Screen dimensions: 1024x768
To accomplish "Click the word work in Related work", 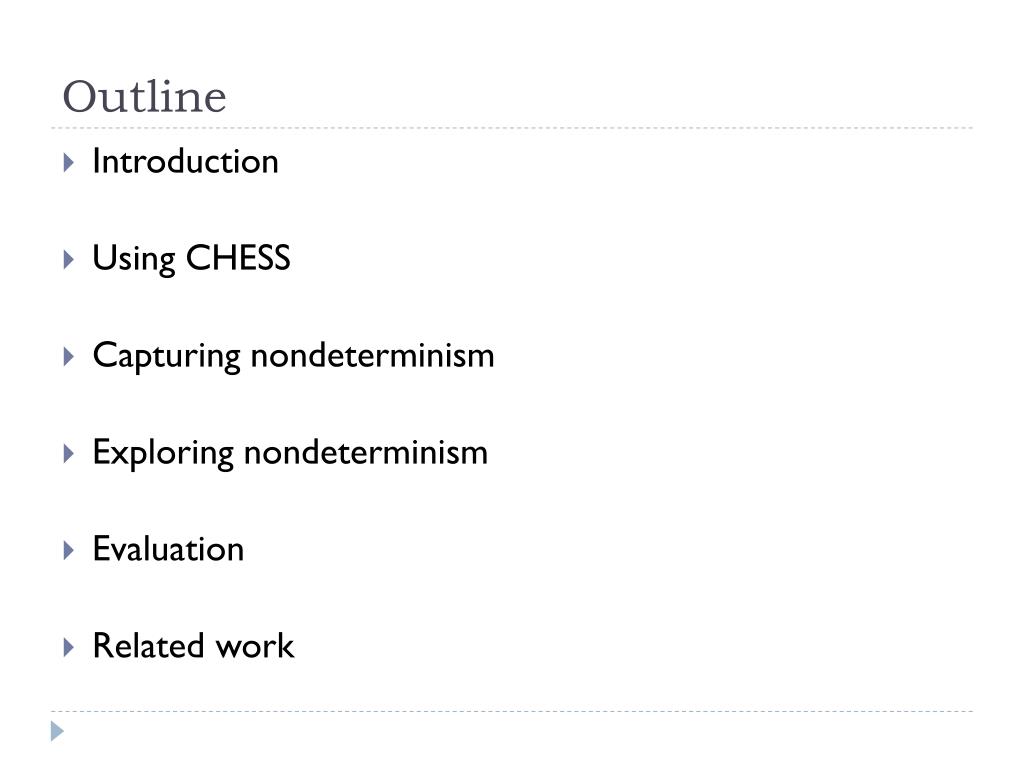I will tap(255, 646).
